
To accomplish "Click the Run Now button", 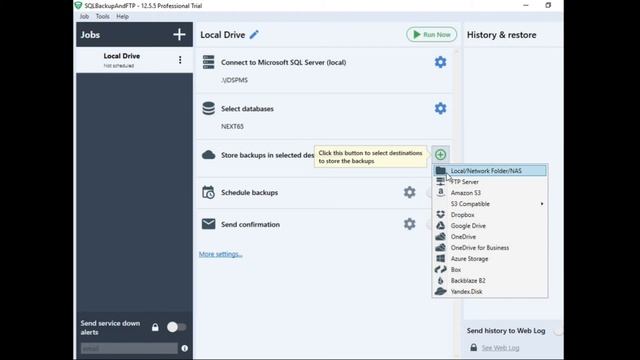I will [431, 35].
